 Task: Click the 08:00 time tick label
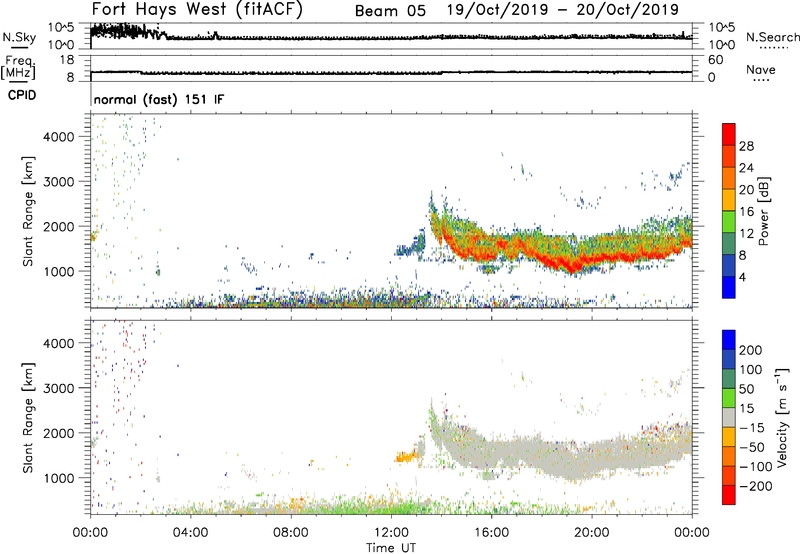(291, 533)
